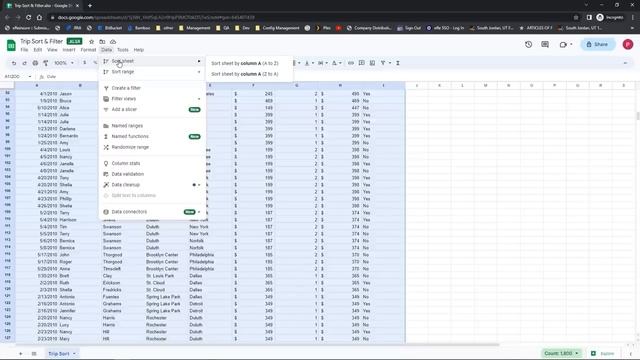Click the Move to folder icon
Viewport: 640px width, 360px height.
[x=102, y=42]
